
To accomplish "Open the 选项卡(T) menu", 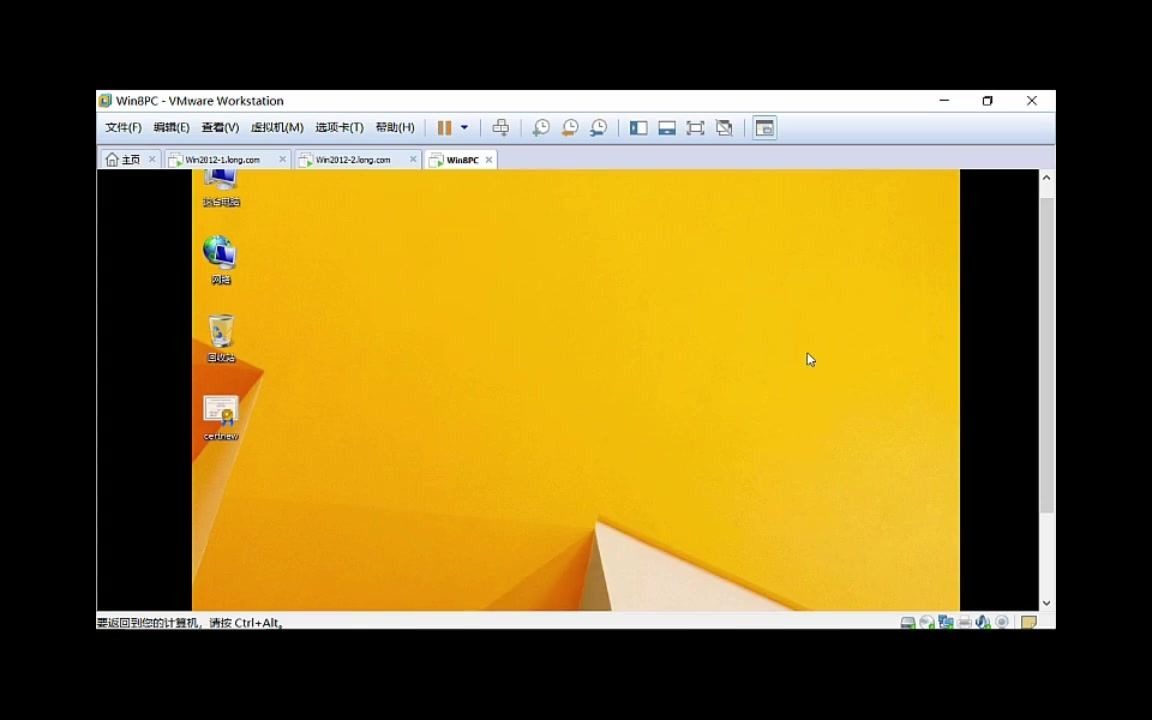I will coord(337,127).
